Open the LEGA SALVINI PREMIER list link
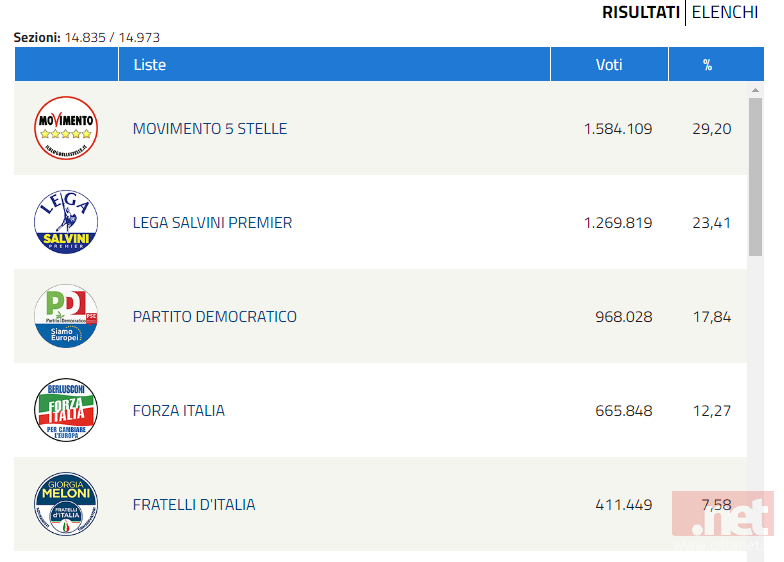This screenshot has width=784, height=562. click(212, 223)
